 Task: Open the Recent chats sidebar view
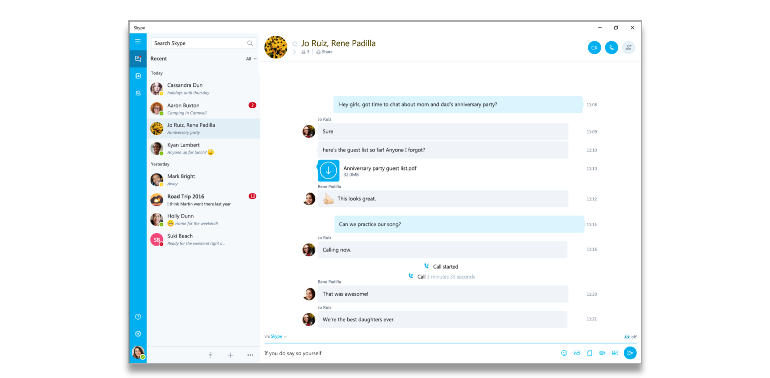pos(138,59)
